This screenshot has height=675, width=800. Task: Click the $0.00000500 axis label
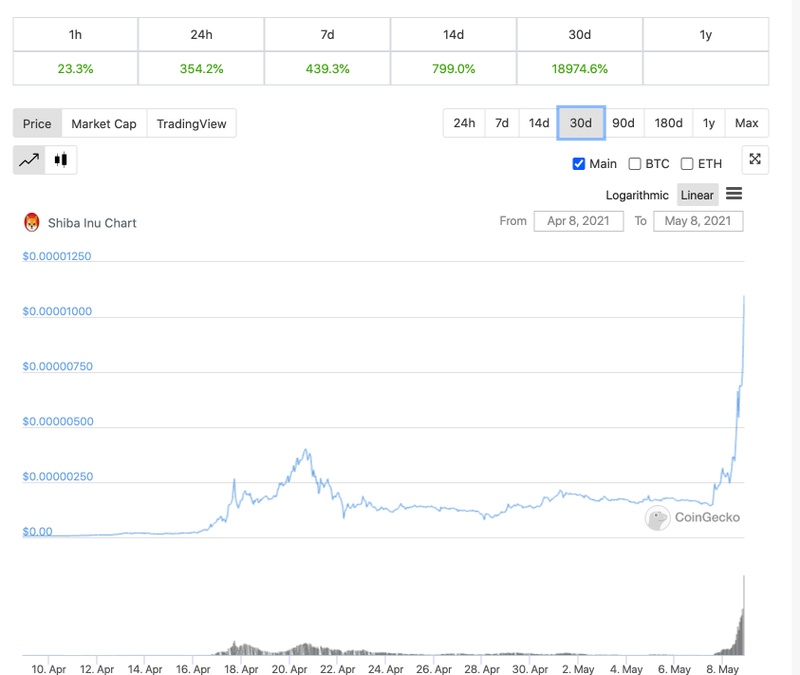(x=58, y=421)
